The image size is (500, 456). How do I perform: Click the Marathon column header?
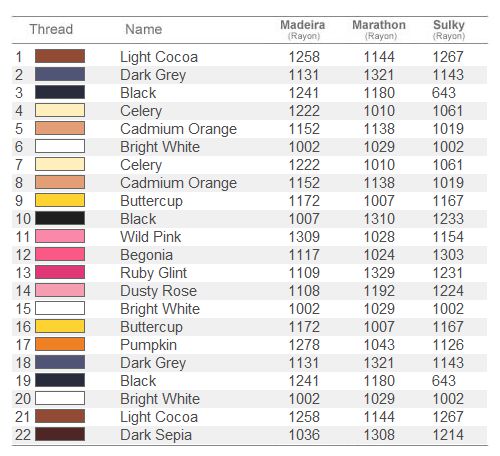point(379,29)
